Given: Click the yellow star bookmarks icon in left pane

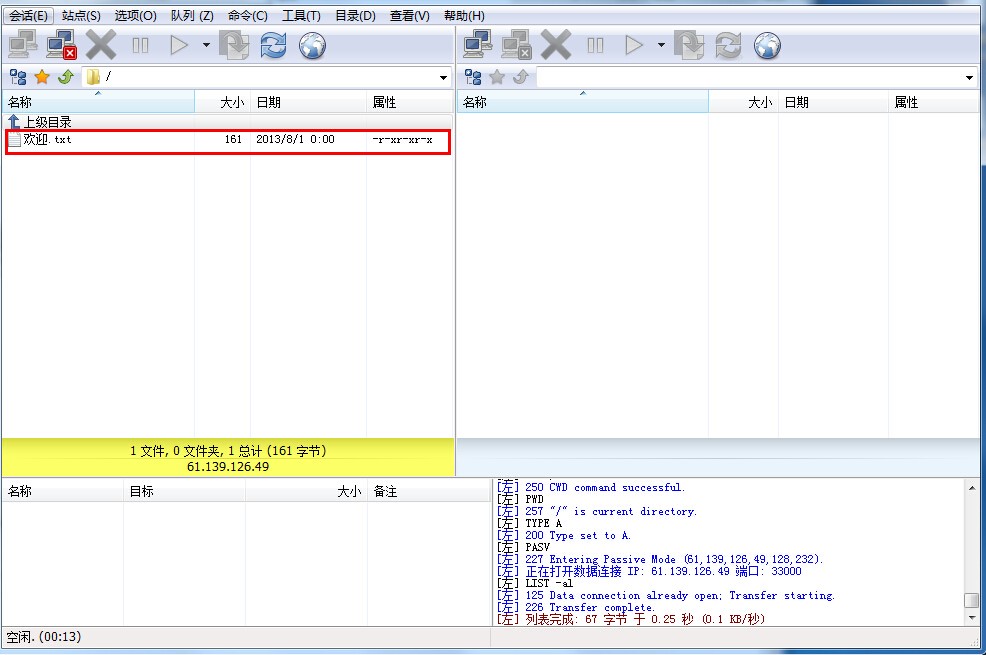Looking at the screenshot, I should click(x=42, y=77).
